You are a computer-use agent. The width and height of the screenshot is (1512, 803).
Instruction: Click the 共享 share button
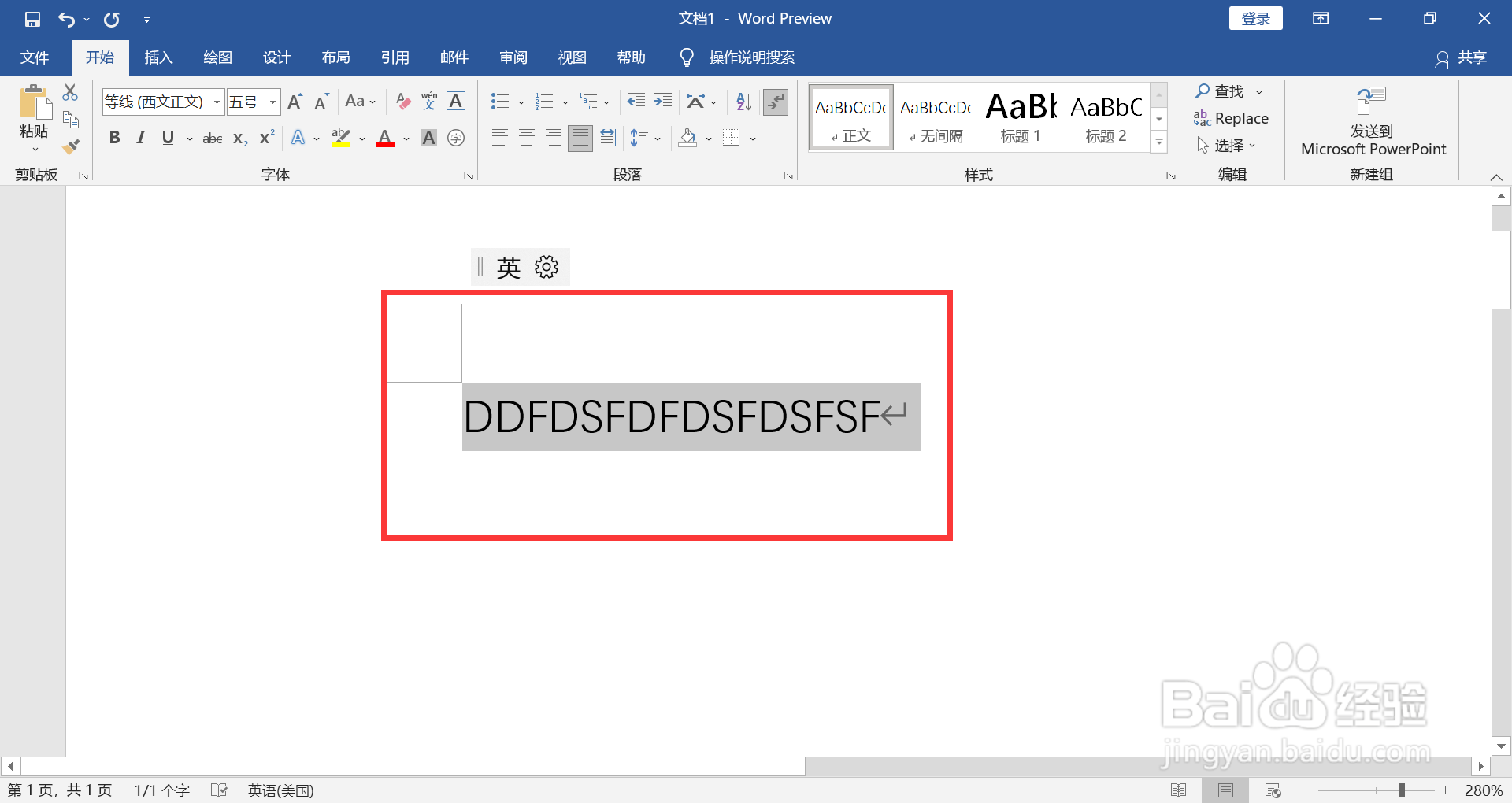(x=1461, y=58)
